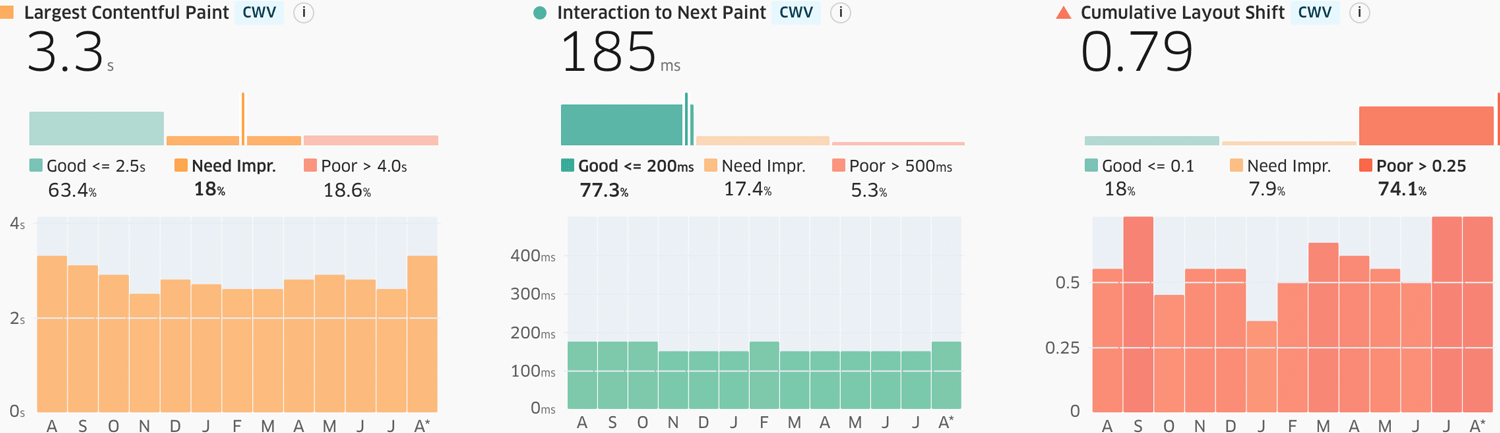The width and height of the screenshot is (1500, 433).
Task: Click the info icon beside Largest Contentful Paint
Action: (303, 13)
